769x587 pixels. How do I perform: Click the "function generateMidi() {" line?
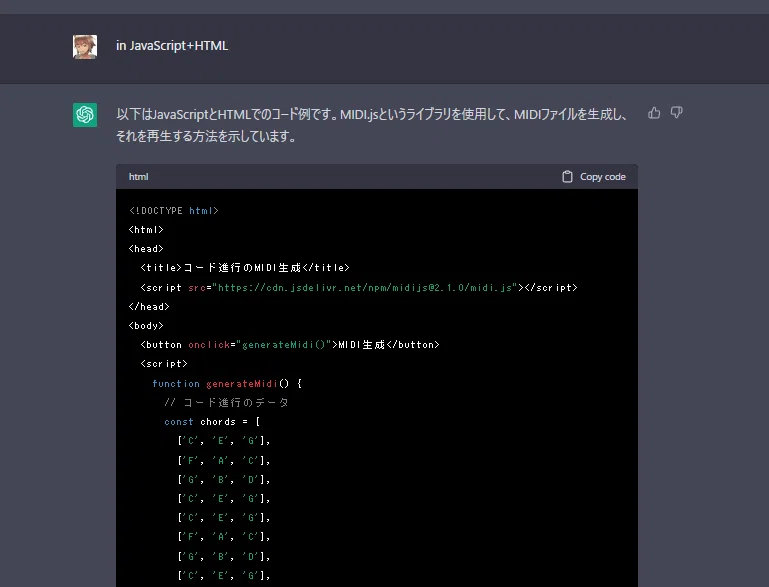tap(227, 383)
